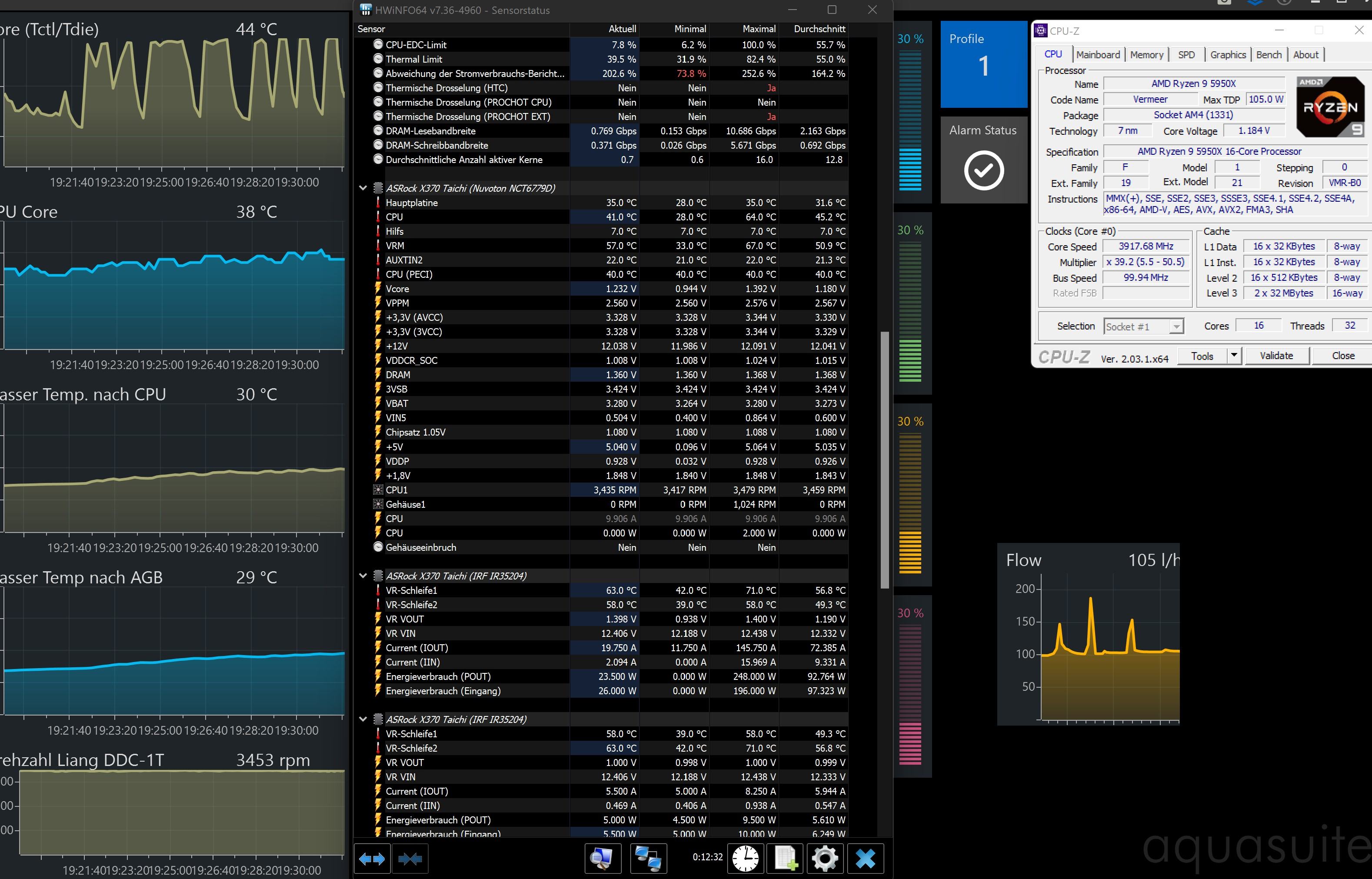1372x879 pixels.
Task: Open the monitor with magnifier icon in HWiNFO toolbar
Action: point(603,859)
